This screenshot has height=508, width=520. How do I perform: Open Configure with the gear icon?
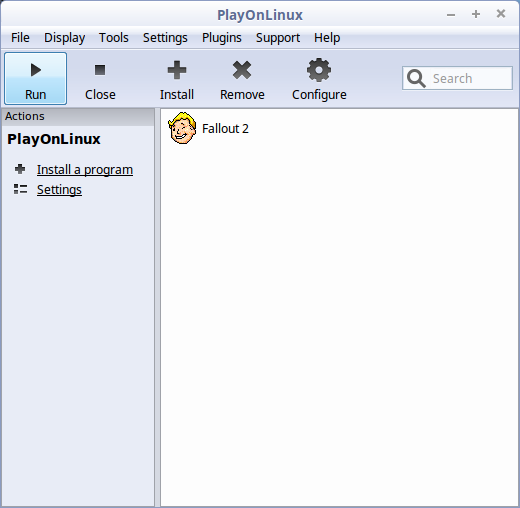click(319, 79)
